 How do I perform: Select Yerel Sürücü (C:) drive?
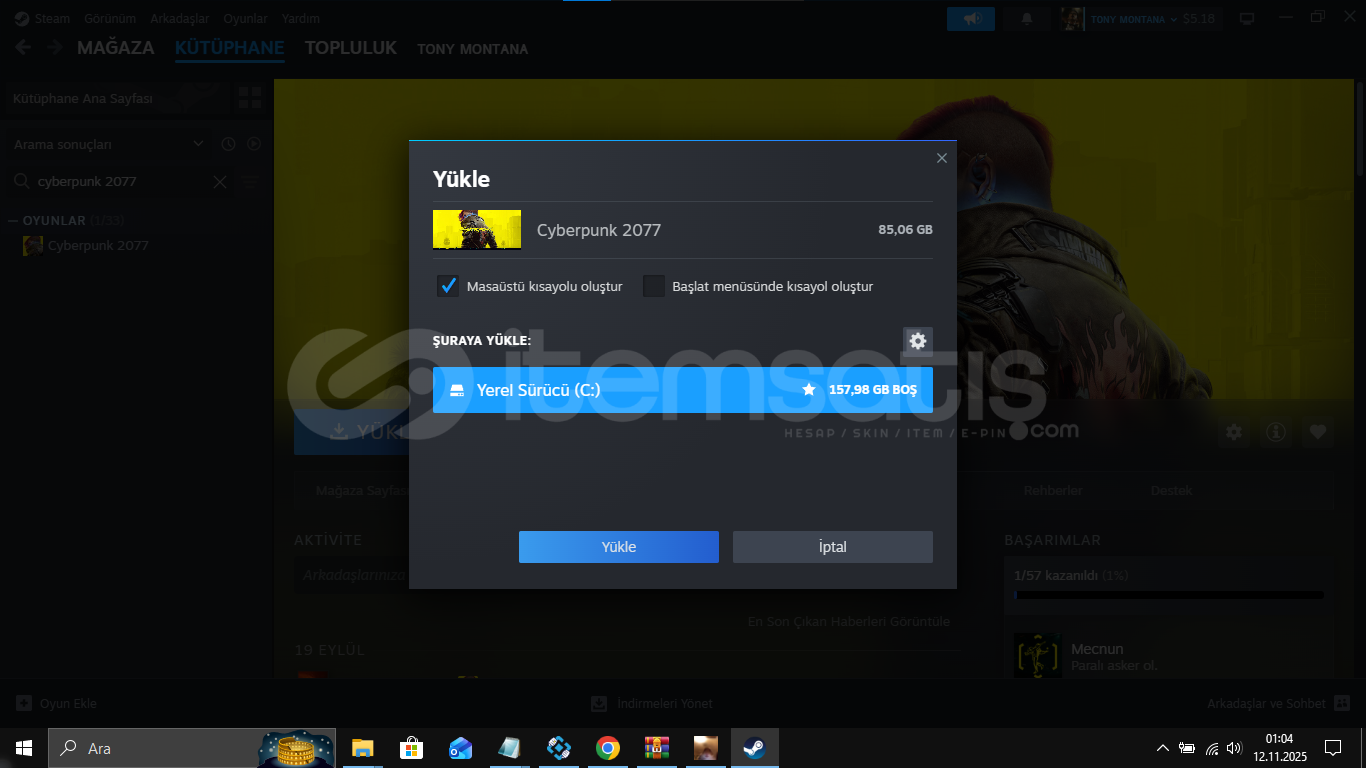coord(683,390)
